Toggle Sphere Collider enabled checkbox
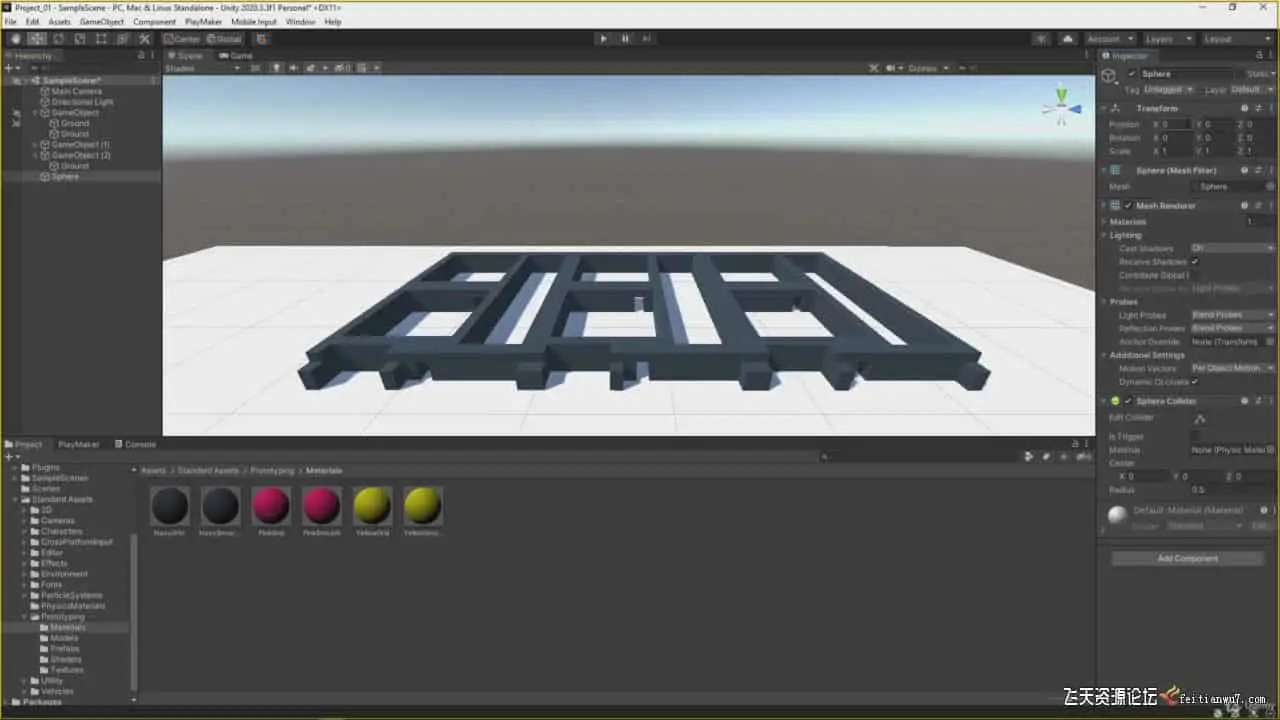1280x720 pixels. click(1128, 401)
